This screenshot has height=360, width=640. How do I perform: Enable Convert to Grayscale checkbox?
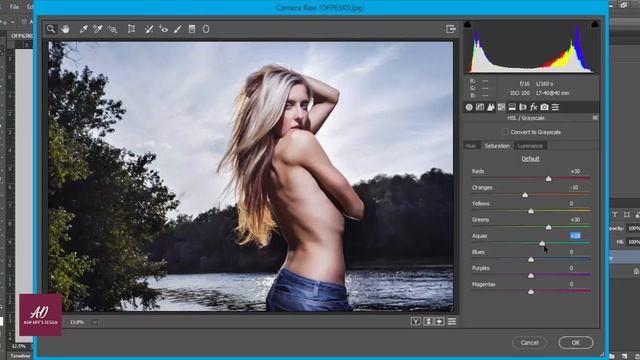[505, 132]
